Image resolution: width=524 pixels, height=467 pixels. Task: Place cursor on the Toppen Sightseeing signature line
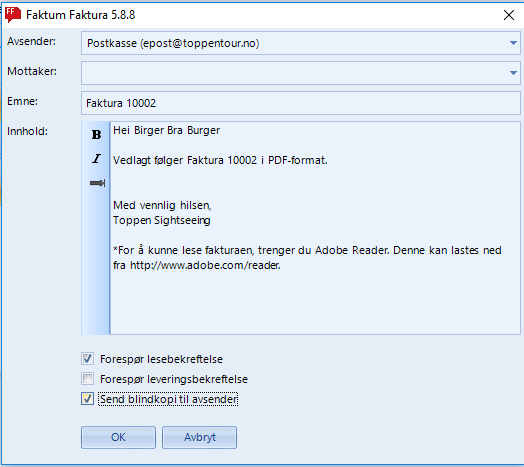162,220
